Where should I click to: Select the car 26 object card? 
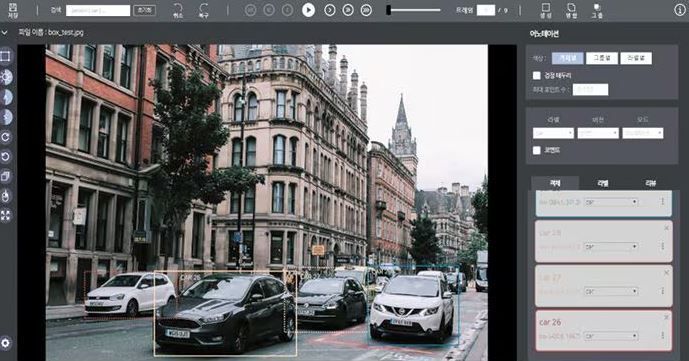click(604, 331)
